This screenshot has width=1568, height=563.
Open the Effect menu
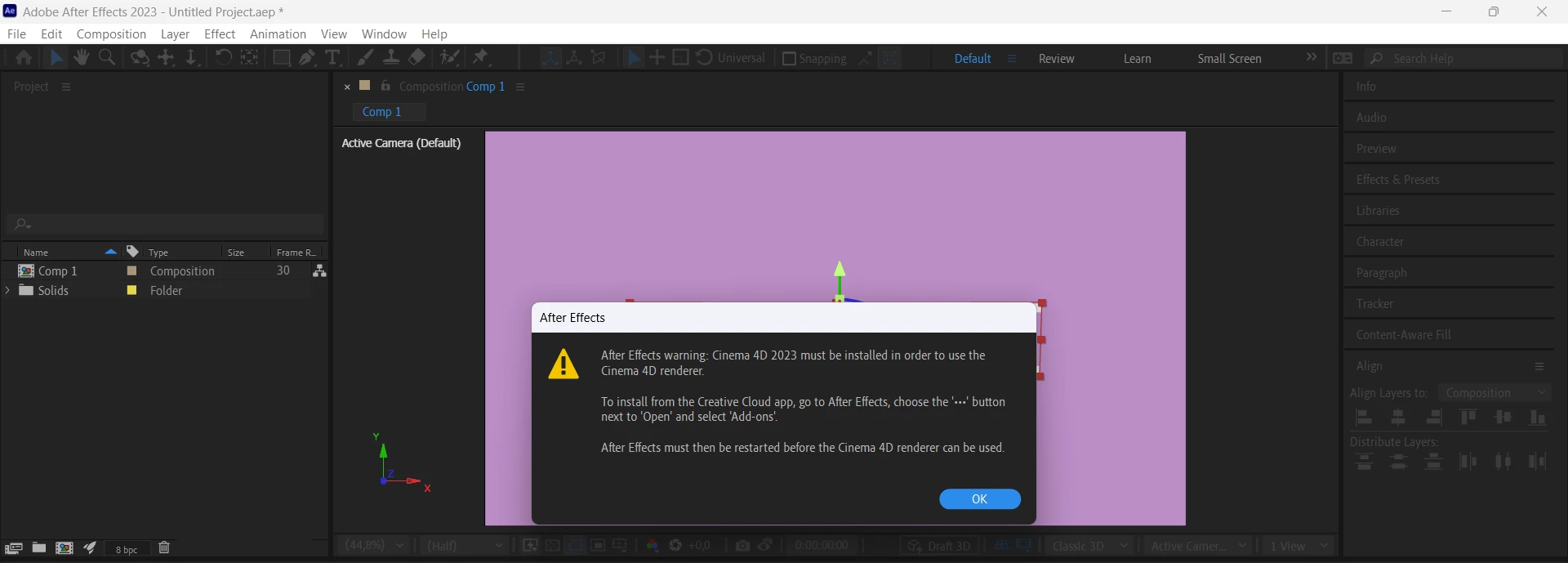tap(220, 34)
